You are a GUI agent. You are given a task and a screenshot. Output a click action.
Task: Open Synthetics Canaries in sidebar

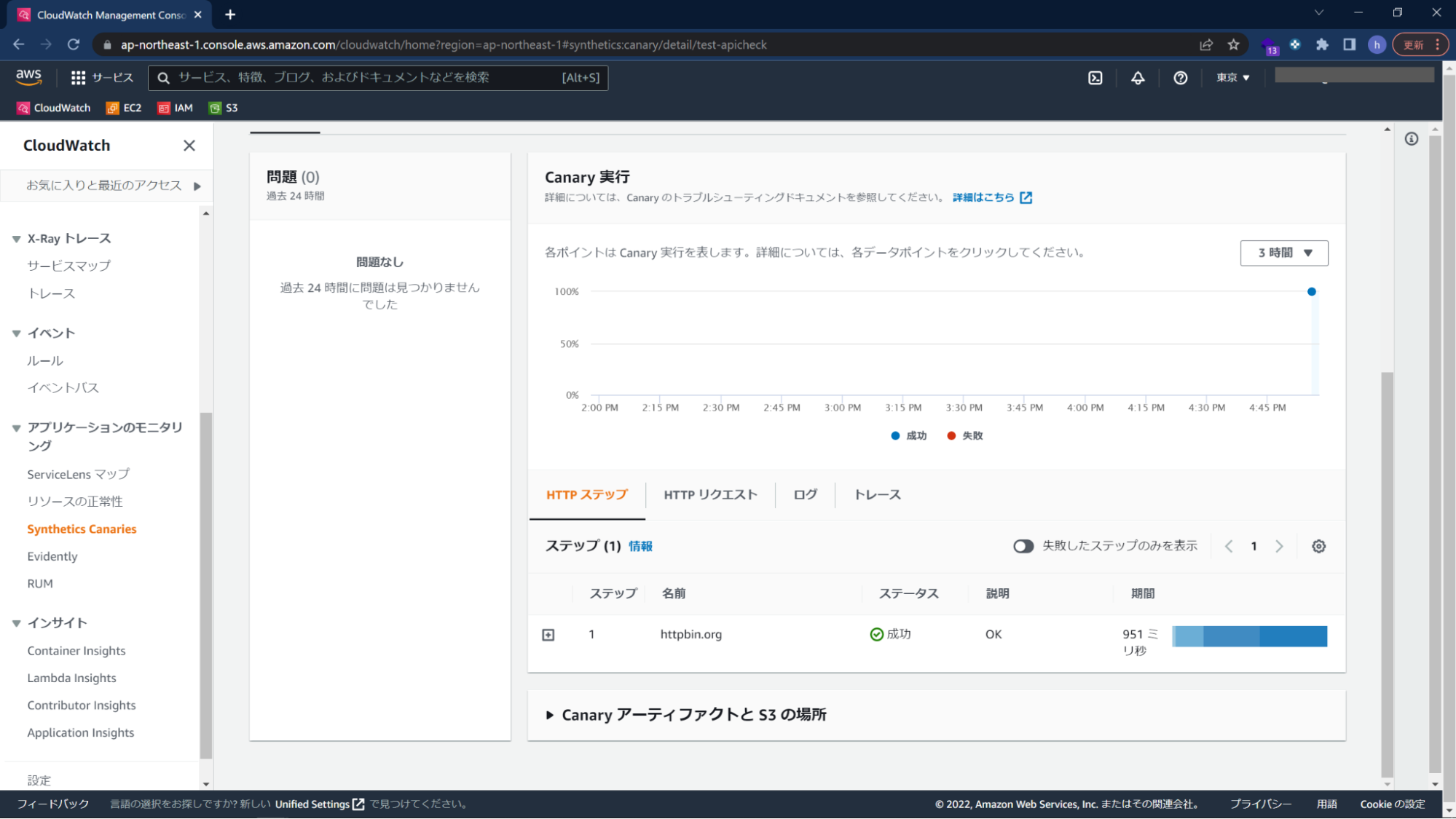coord(82,529)
